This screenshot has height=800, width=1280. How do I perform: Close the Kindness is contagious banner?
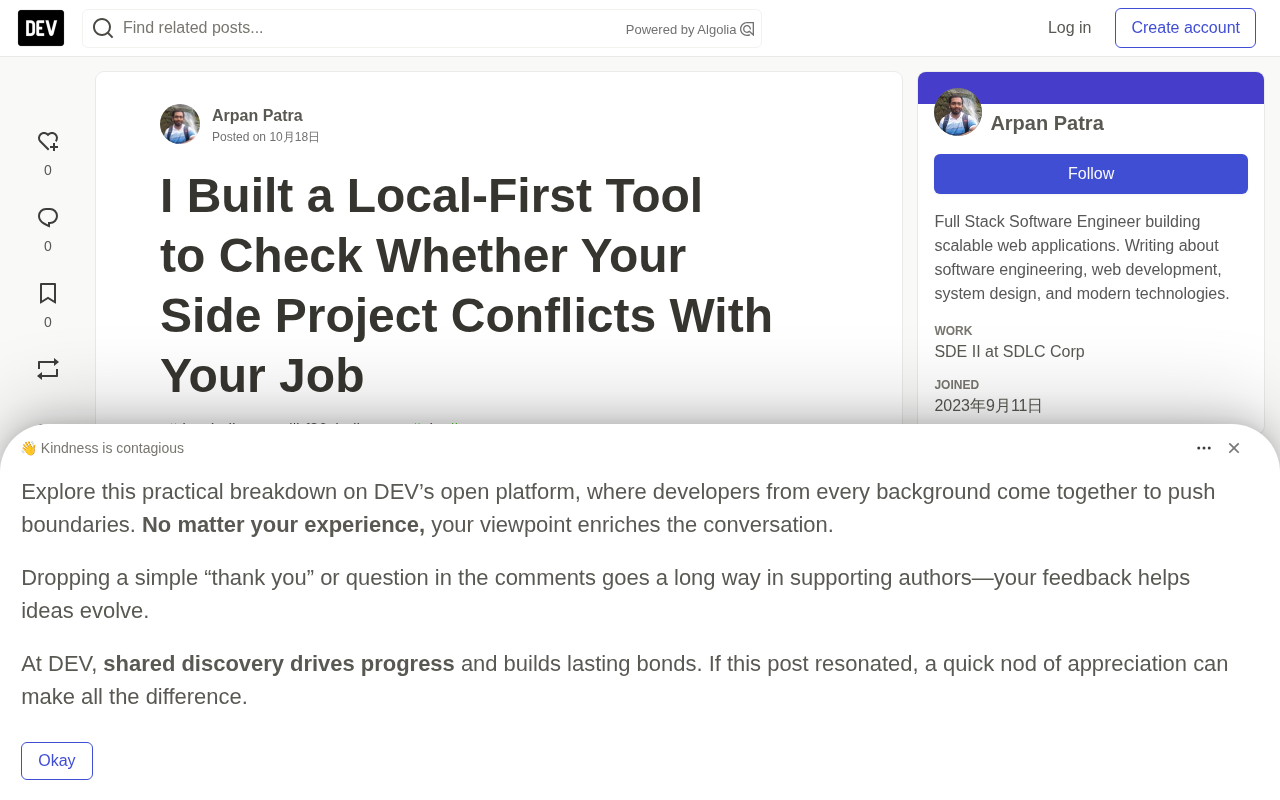1234,448
